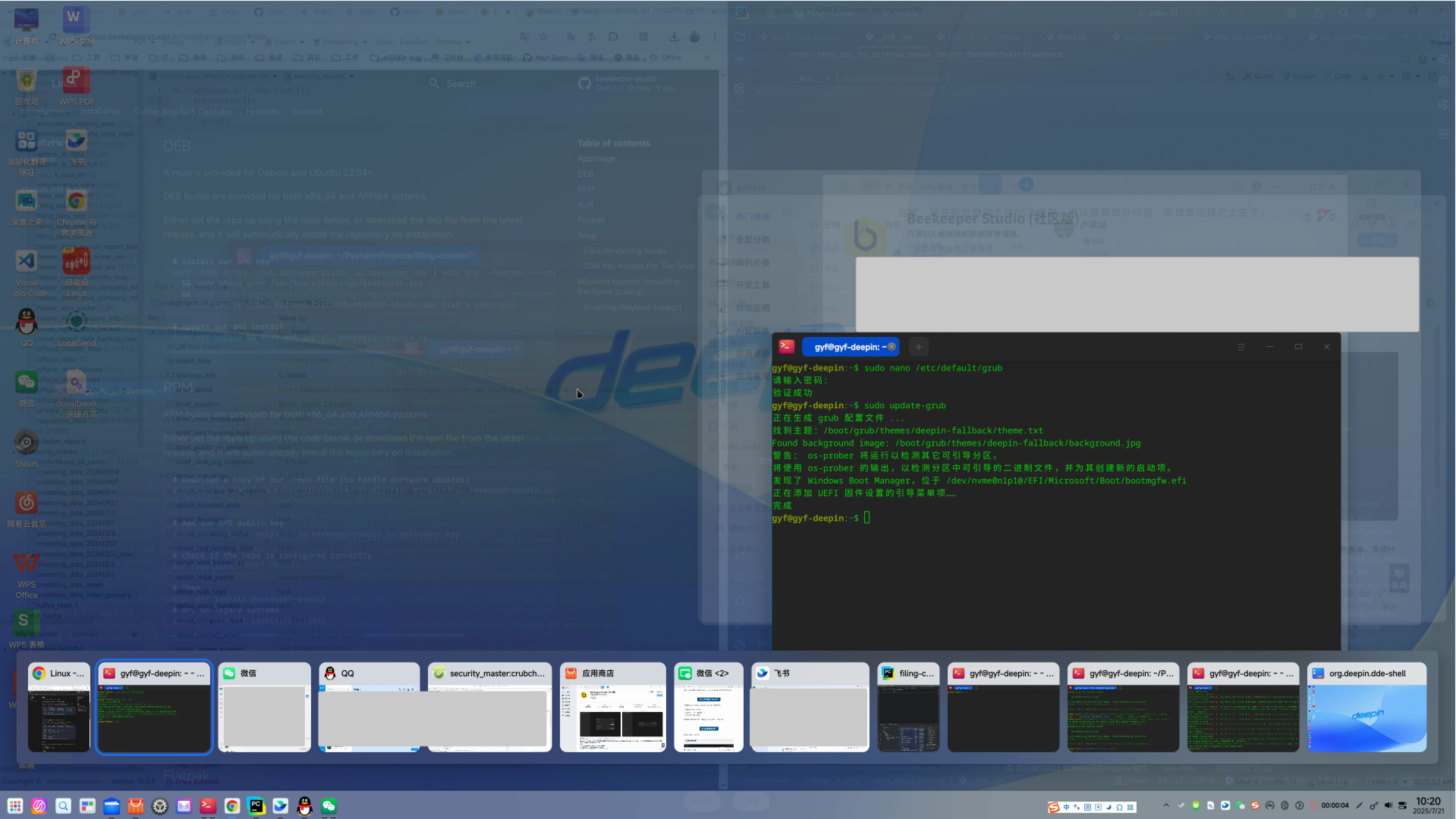Viewport: 1456px width, 819px height.
Task: Open Chrome from the dock
Action: tap(232, 805)
